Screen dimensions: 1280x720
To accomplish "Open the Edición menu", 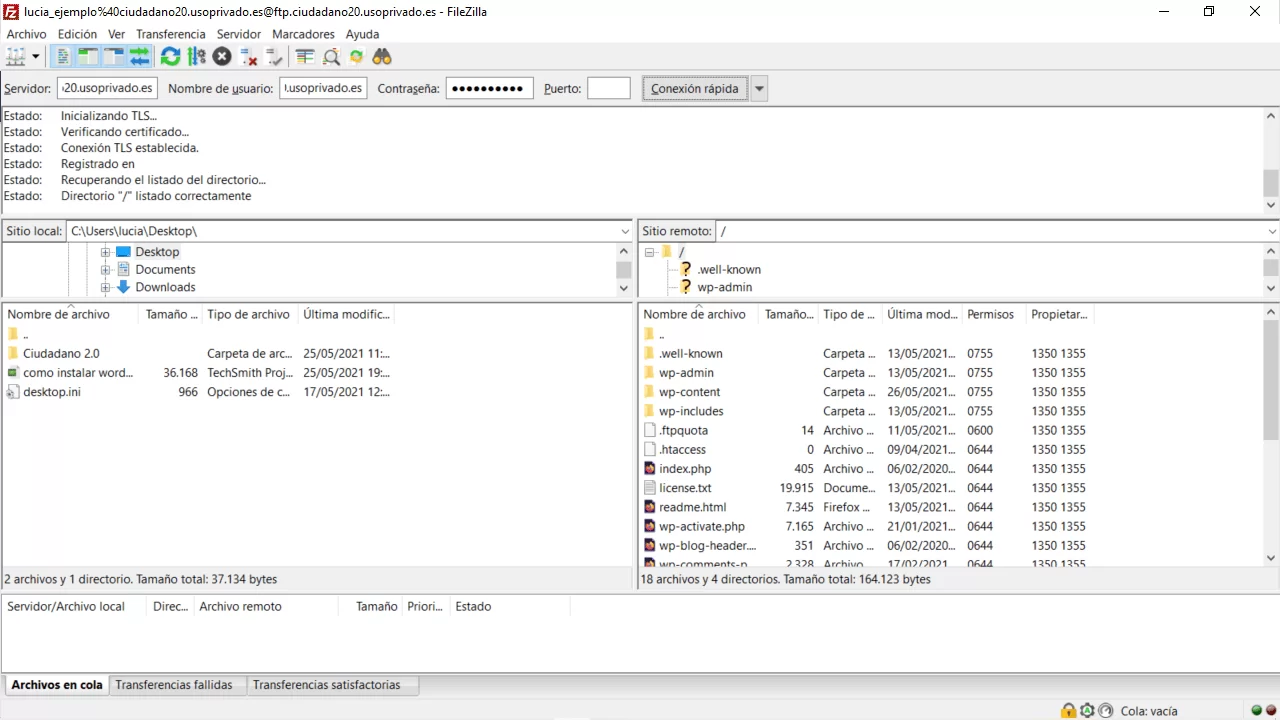I will 78,34.
